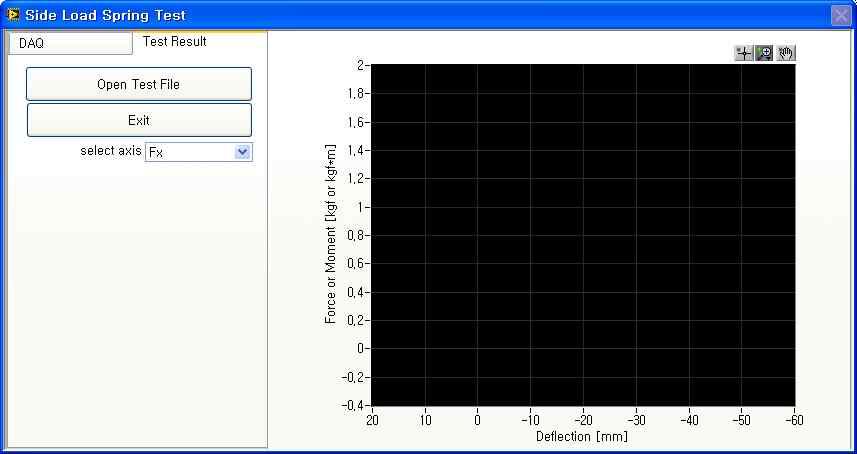Click the Fx value in axis selector

click(188, 152)
